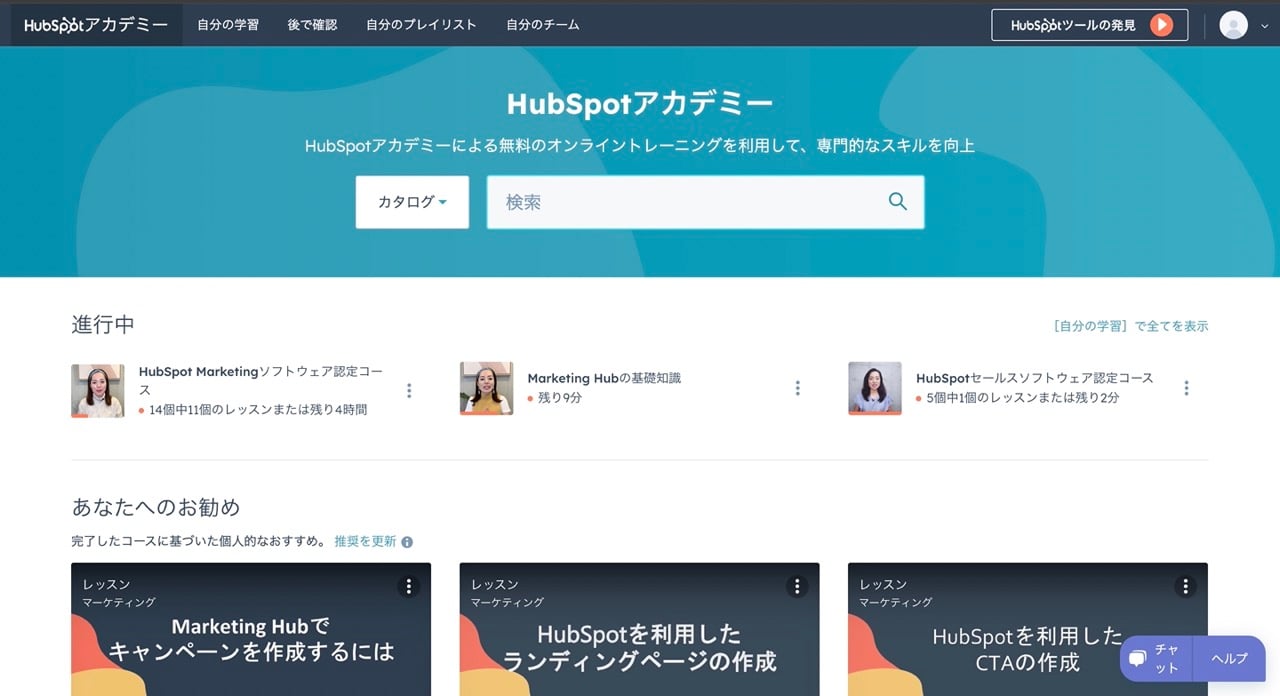The height and width of the screenshot is (696, 1280).
Task: Open options on the ランディングページの作成 card
Action: point(797,586)
